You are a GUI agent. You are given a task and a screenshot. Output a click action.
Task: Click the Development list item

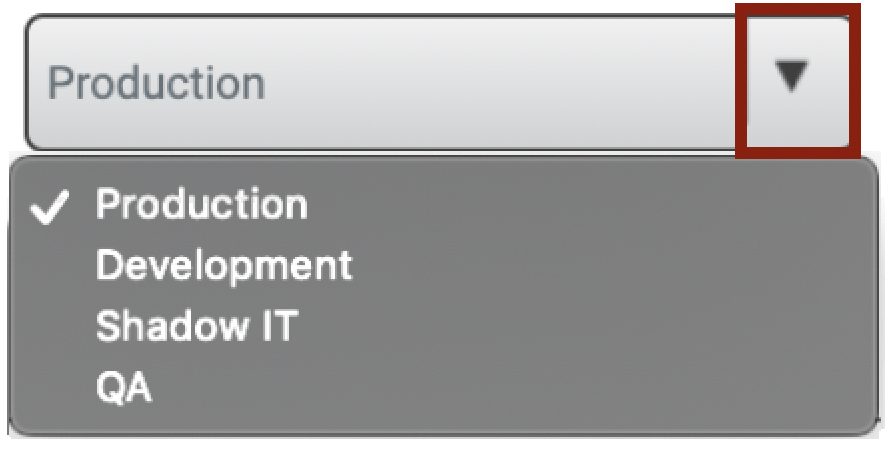[x=224, y=265]
